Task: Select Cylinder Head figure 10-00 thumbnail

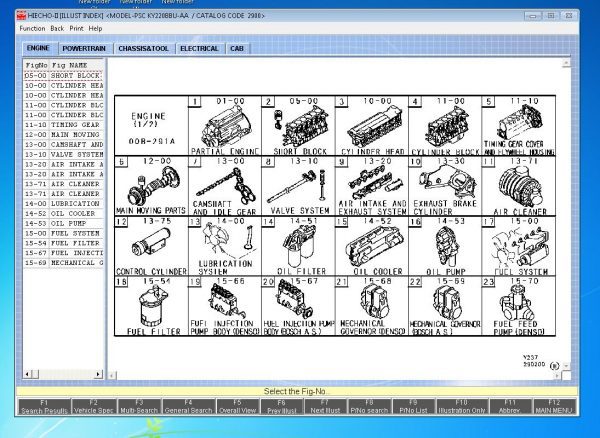Action: pyautogui.click(x=372, y=125)
